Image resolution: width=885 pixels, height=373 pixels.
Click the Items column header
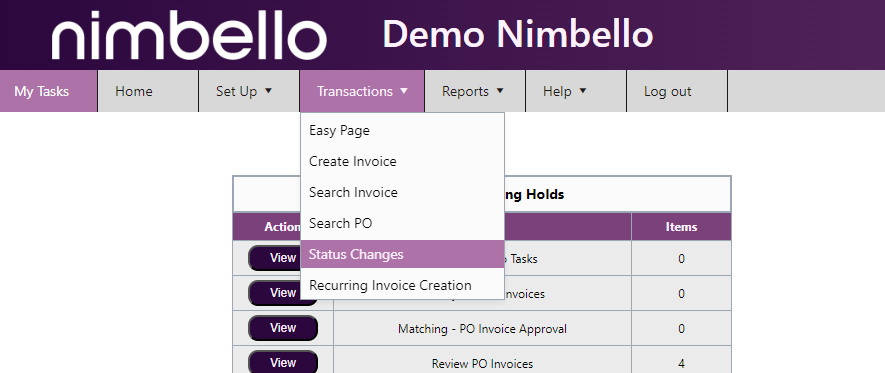681,227
